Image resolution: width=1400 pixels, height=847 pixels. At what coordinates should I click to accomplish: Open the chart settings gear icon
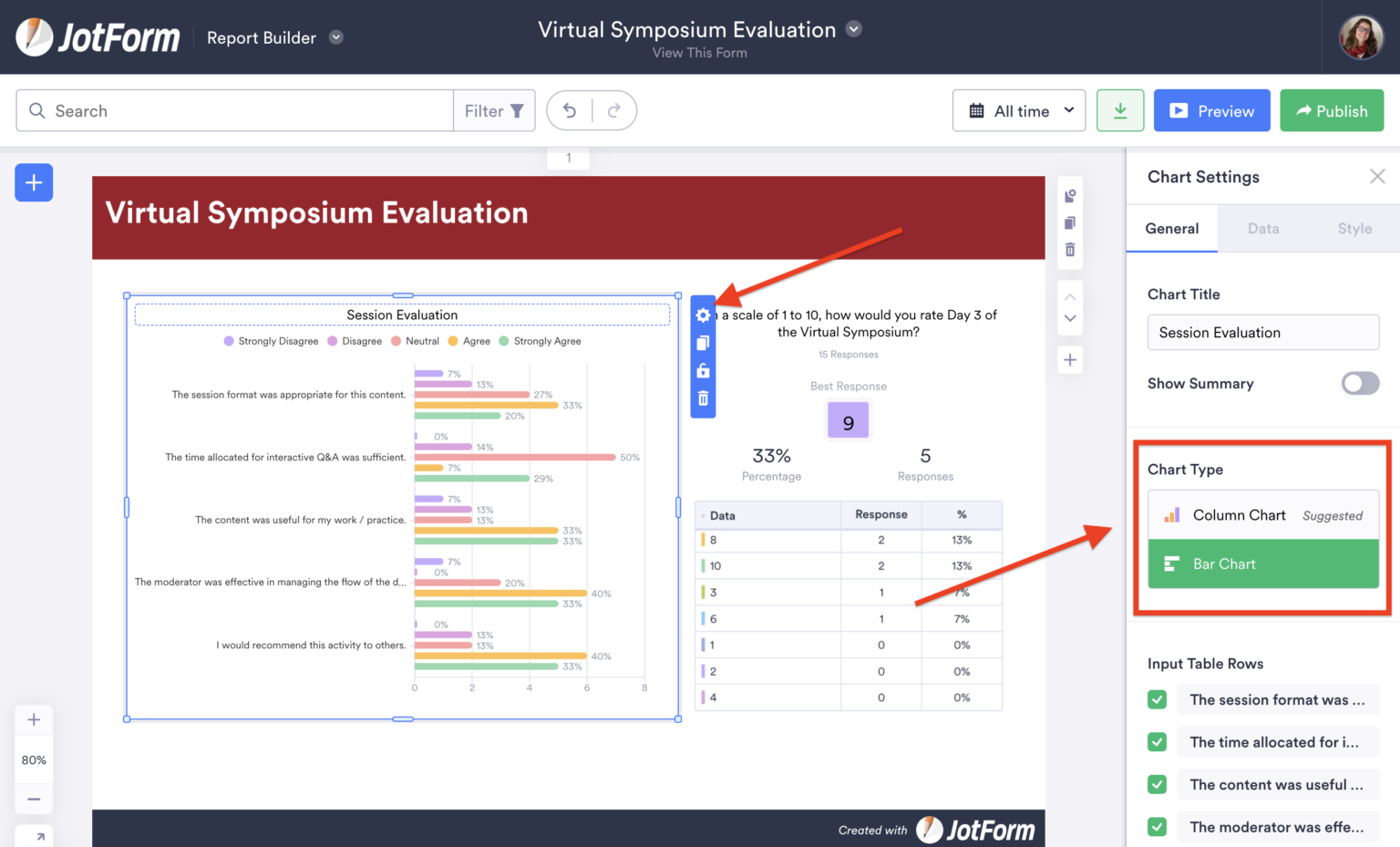(702, 315)
